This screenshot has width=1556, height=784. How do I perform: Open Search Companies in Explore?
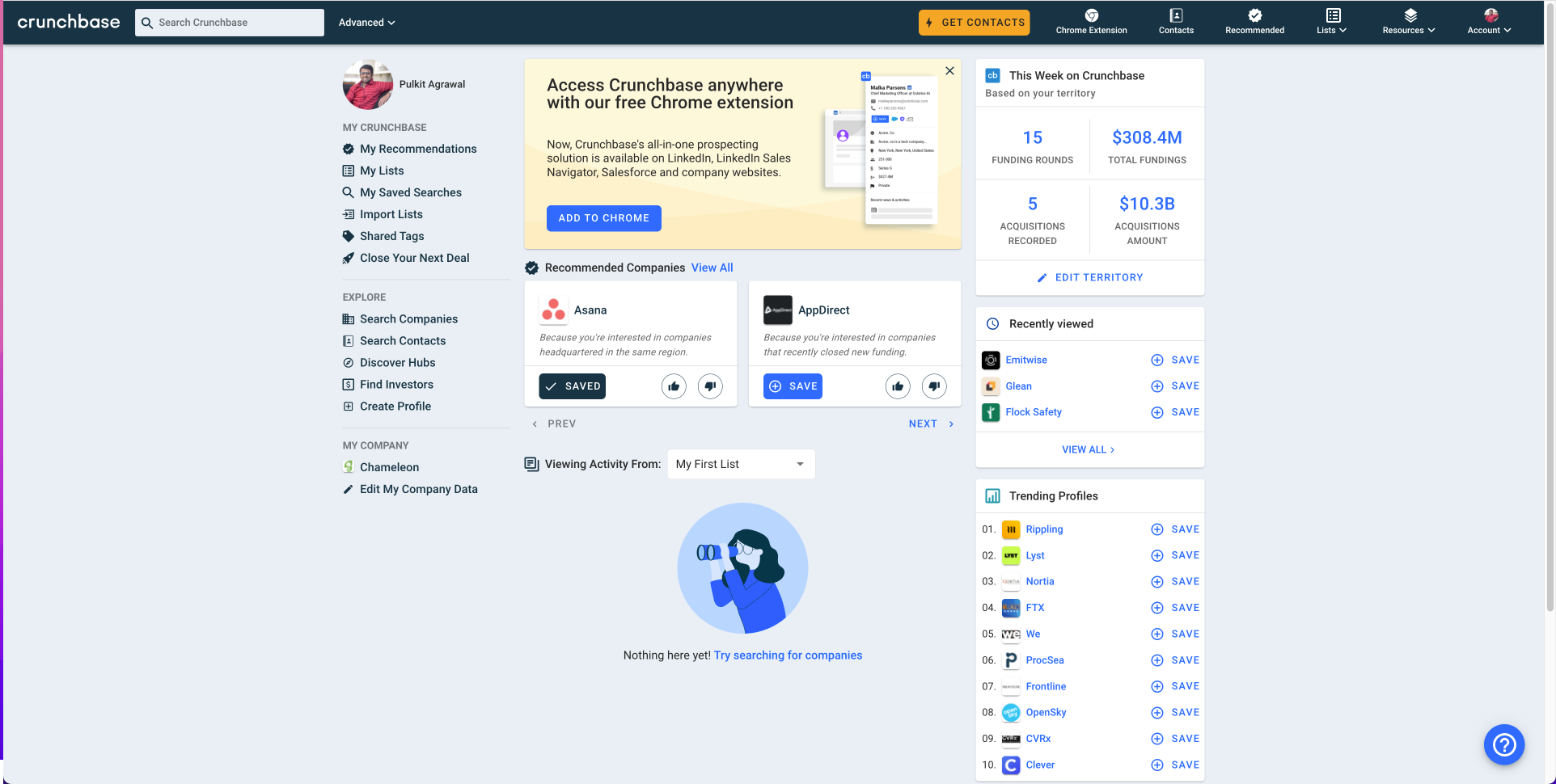click(400, 319)
